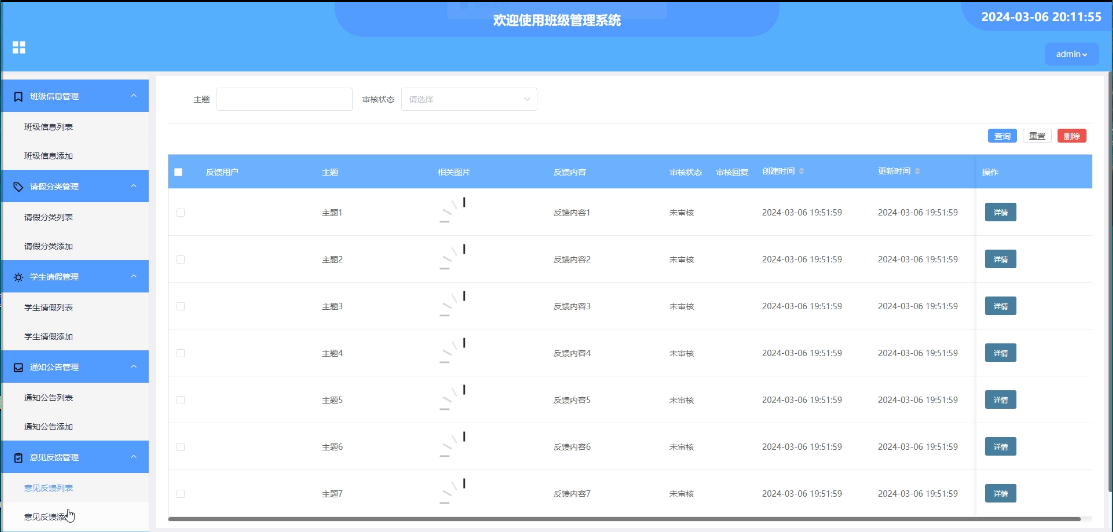Check the checkbox for 主题4 row

180,353
